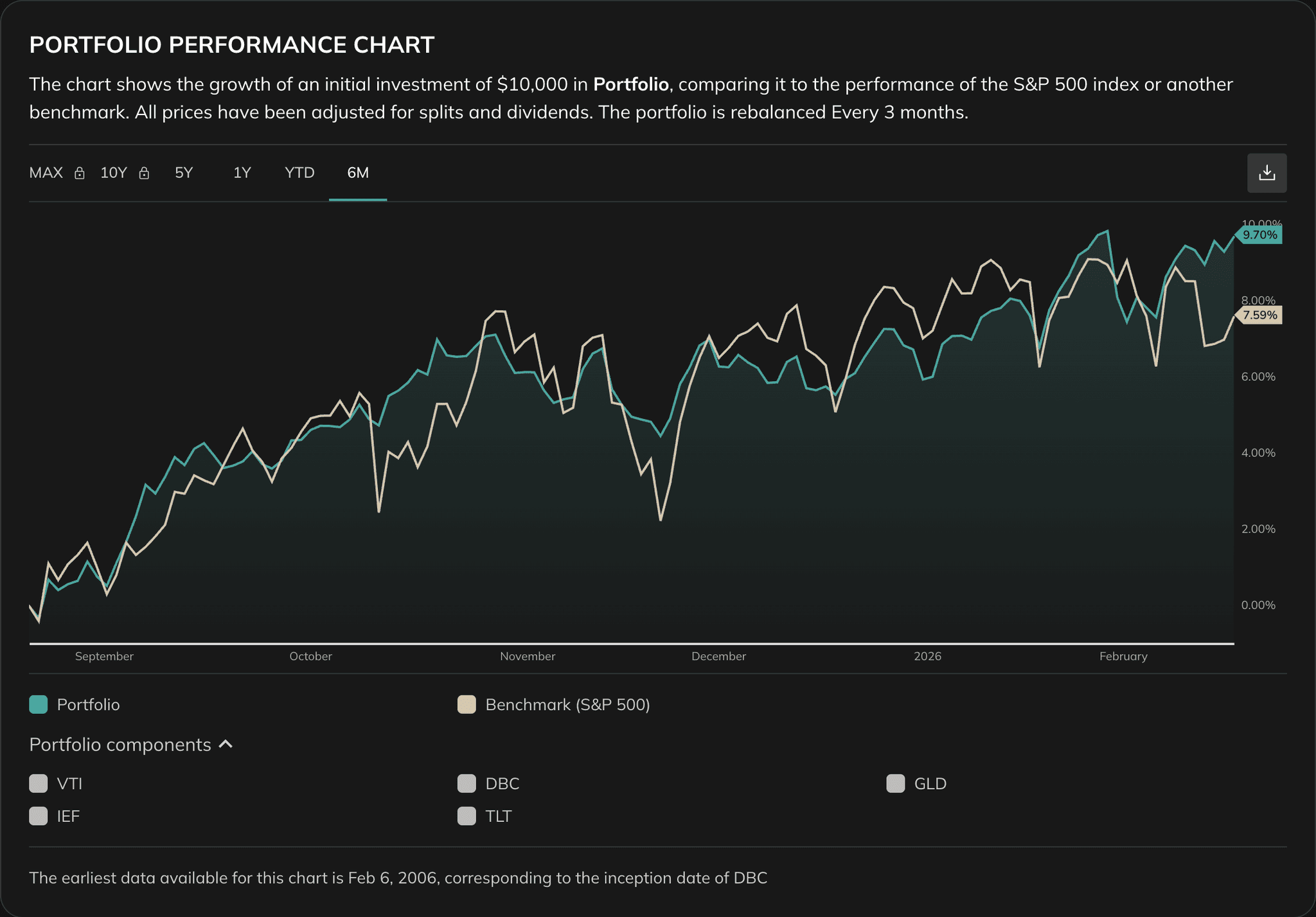Screen dimensions: 1316x917
Task: Click the lock icon next to MAX
Action: [x=79, y=173]
